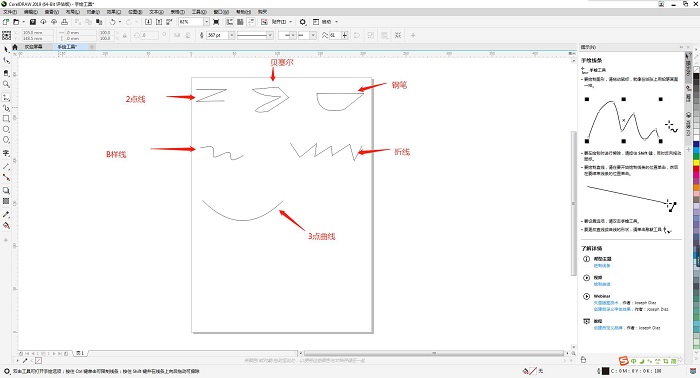Open the line style dropdown
The height and width of the screenshot is (378, 700).
[270, 35]
